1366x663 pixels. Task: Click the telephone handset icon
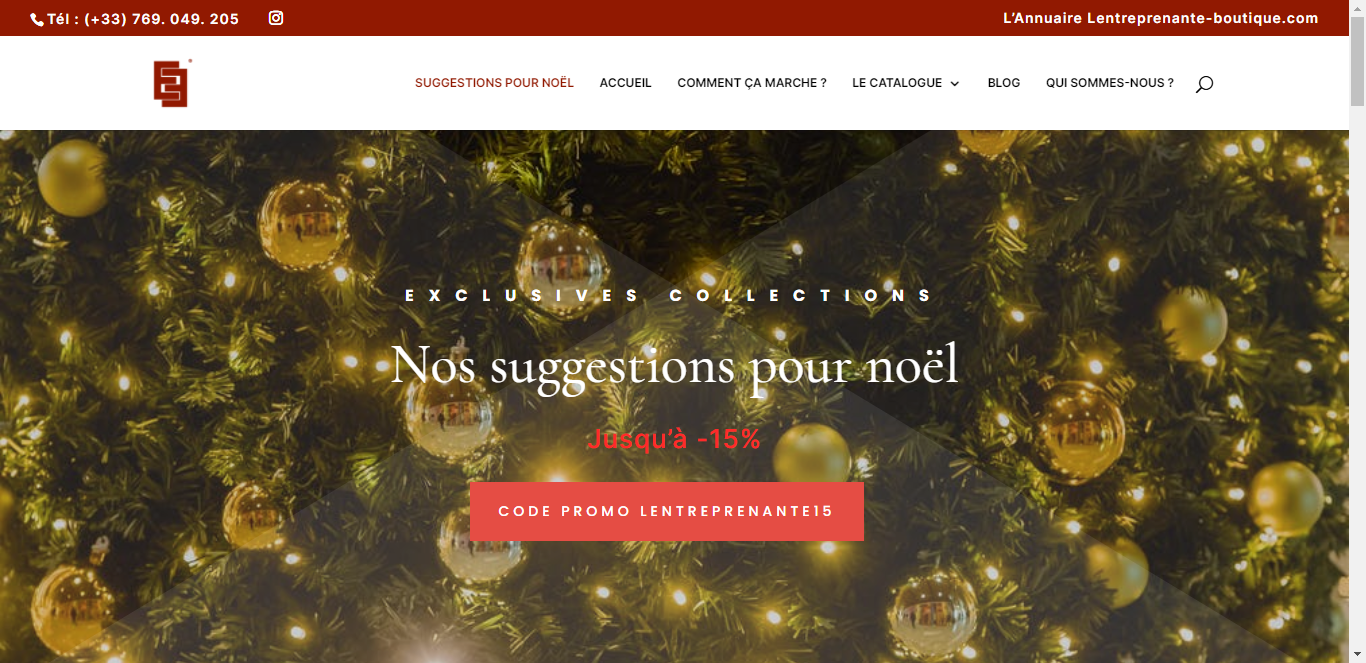point(37,19)
